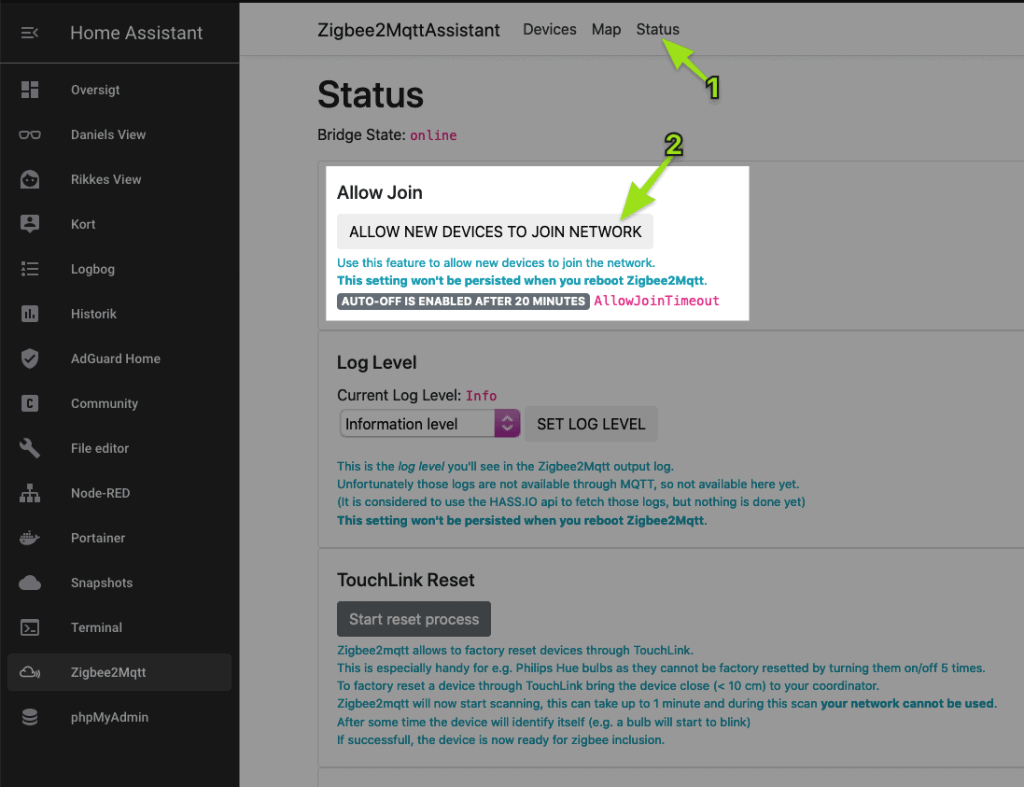The height and width of the screenshot is (787, 1024).
Task: Click the AdGuard Home shield icon
Action: coord(29,359)
